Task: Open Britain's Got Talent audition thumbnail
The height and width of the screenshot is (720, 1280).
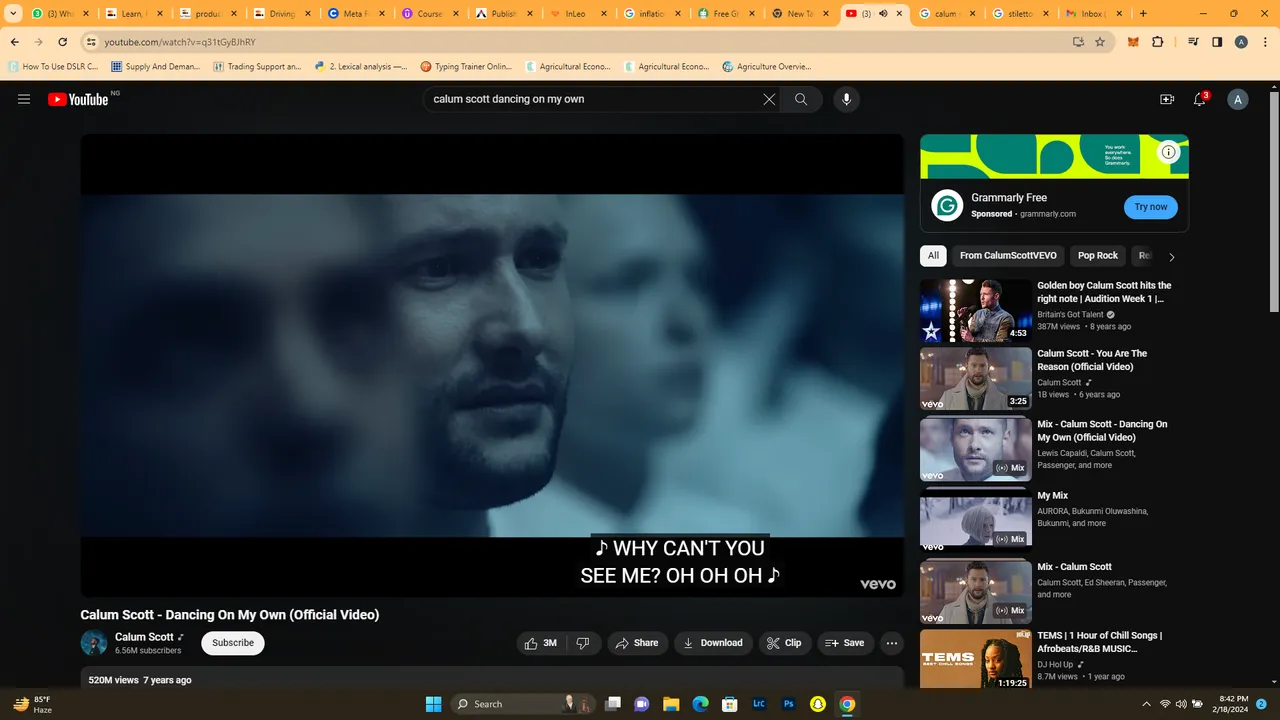Action: point(975,311)
